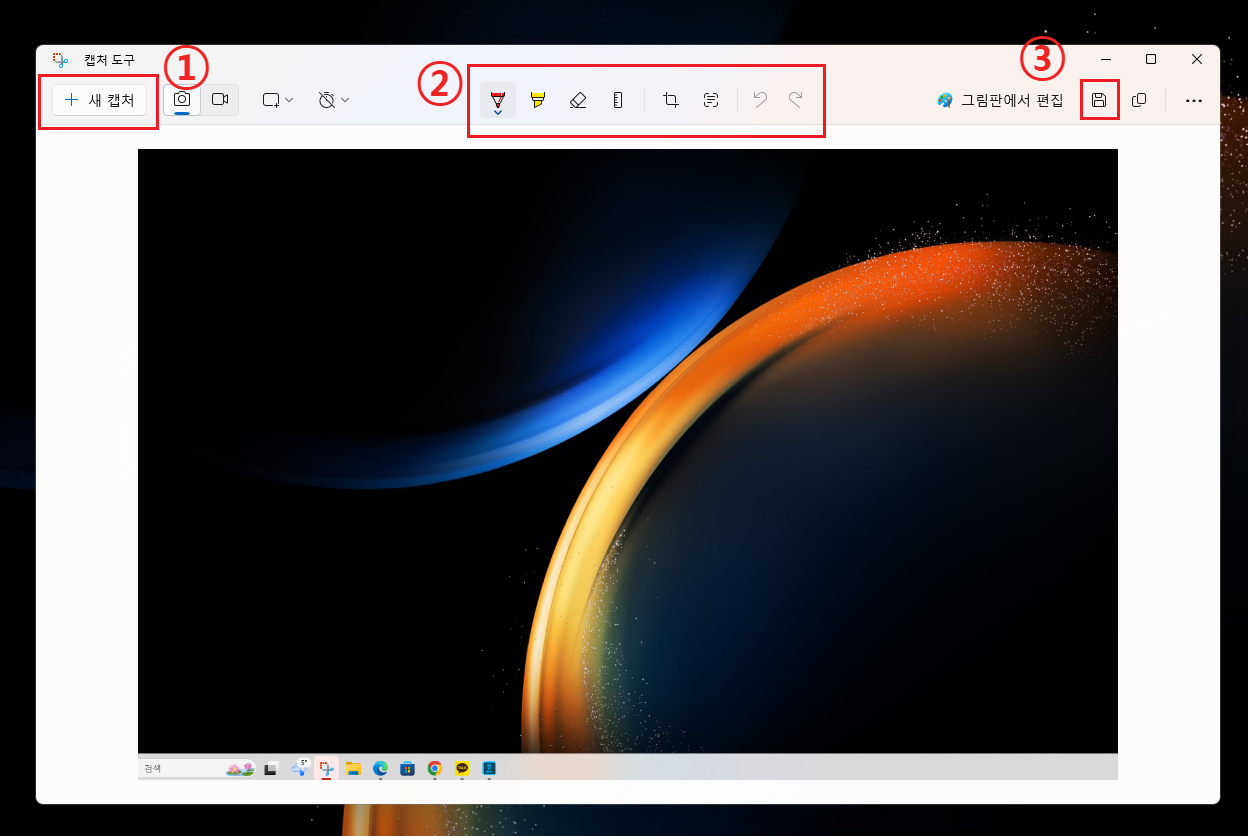Screen dimensions: 1248x836
Task: Save the snip with floppy disk icon
Action: (x=1099, y=100)
